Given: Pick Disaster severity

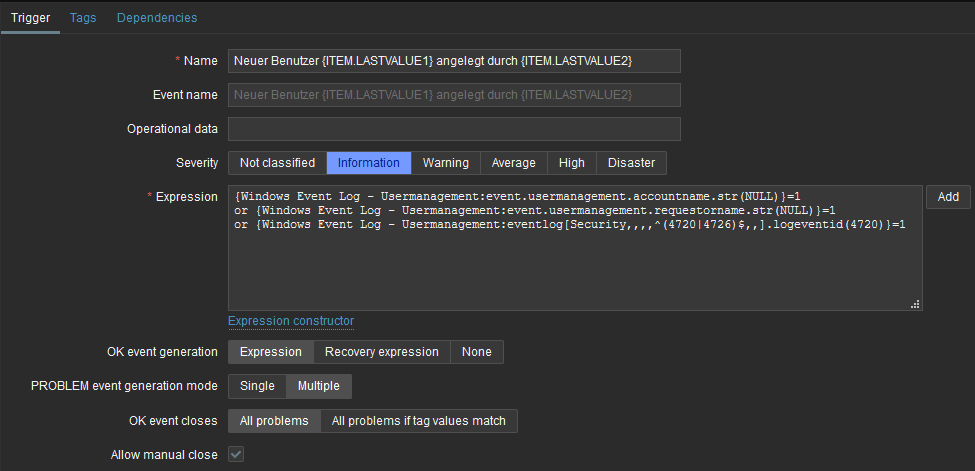Looking at the screenshot, I should pos(631,163).
